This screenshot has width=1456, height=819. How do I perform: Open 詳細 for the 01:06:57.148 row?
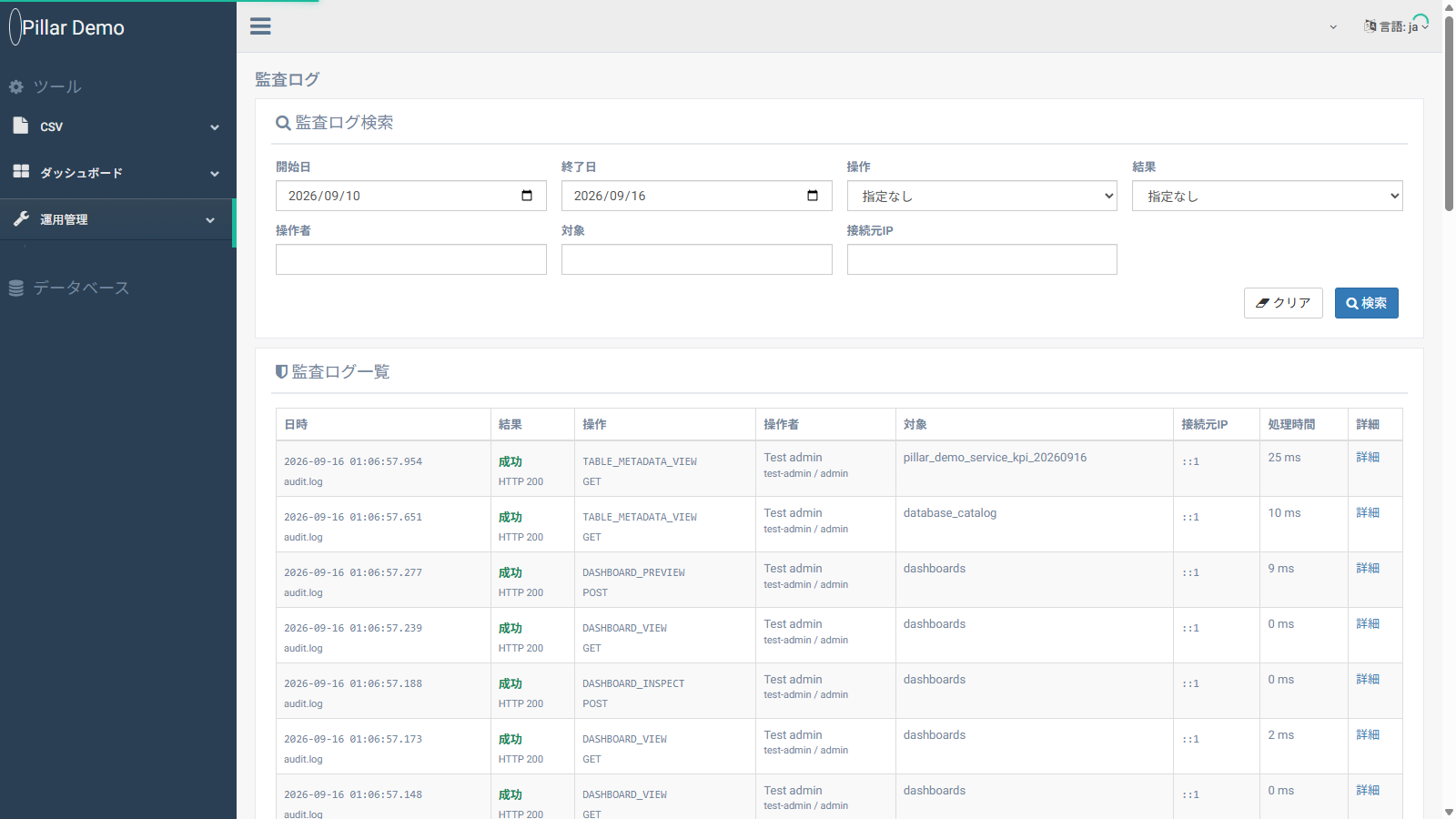pos(1368,790)
